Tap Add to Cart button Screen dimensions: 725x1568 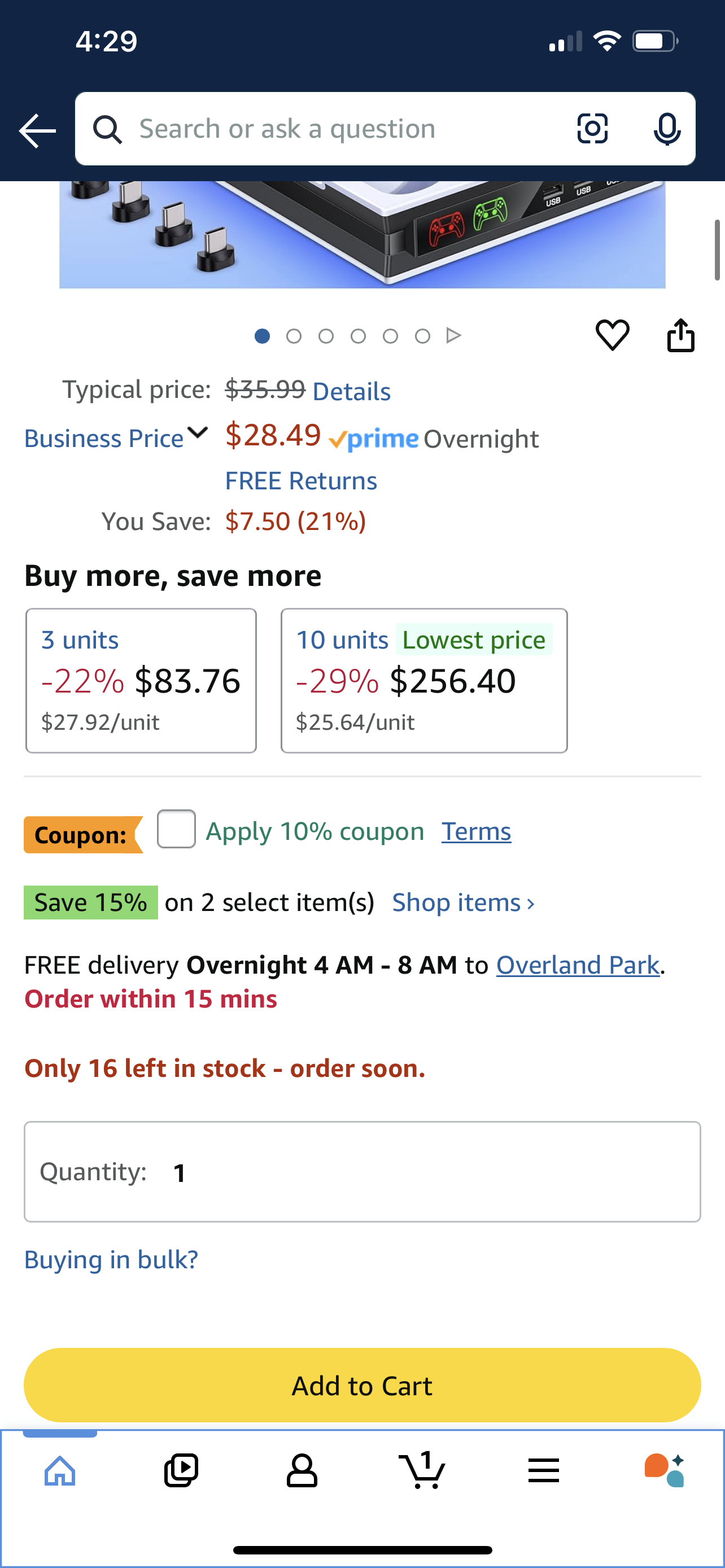click(x=362, y=1385)
